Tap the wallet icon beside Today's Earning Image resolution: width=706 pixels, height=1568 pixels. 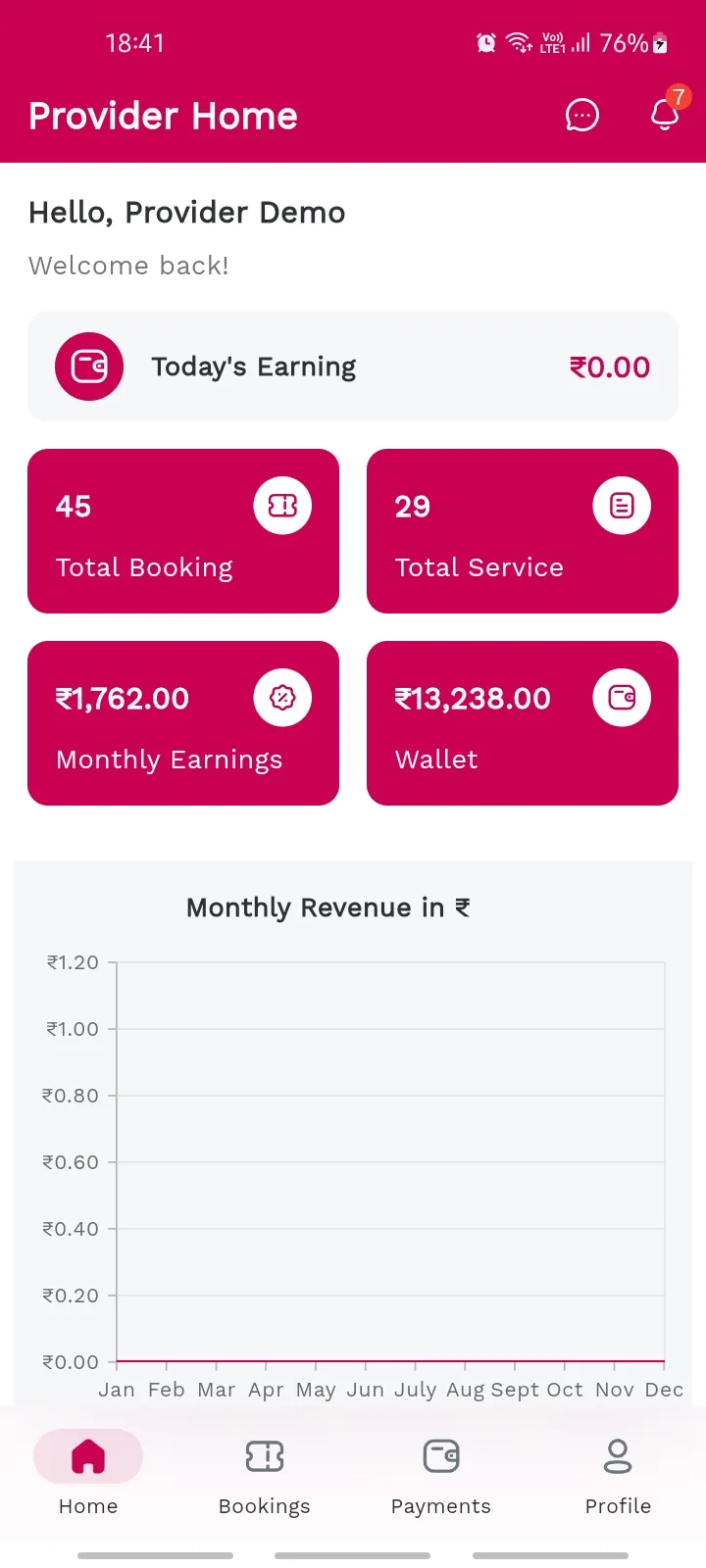[89, 367]
